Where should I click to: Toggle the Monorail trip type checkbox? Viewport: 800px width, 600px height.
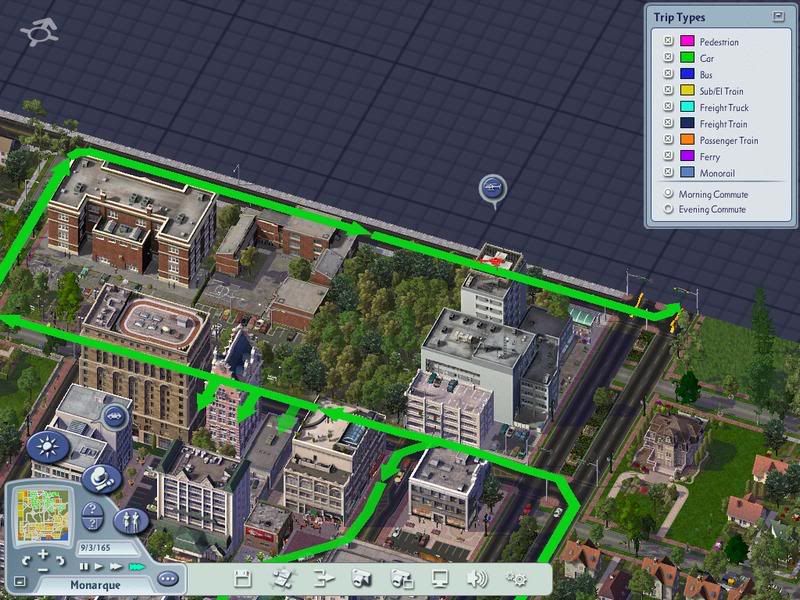(668, 172)
